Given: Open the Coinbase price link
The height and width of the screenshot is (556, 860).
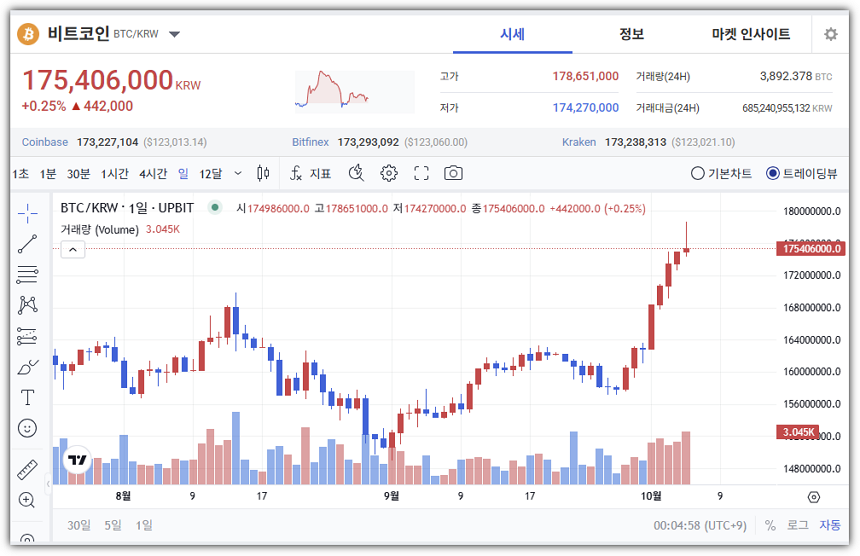Looking at the screenshot, I should click(45, 142).
